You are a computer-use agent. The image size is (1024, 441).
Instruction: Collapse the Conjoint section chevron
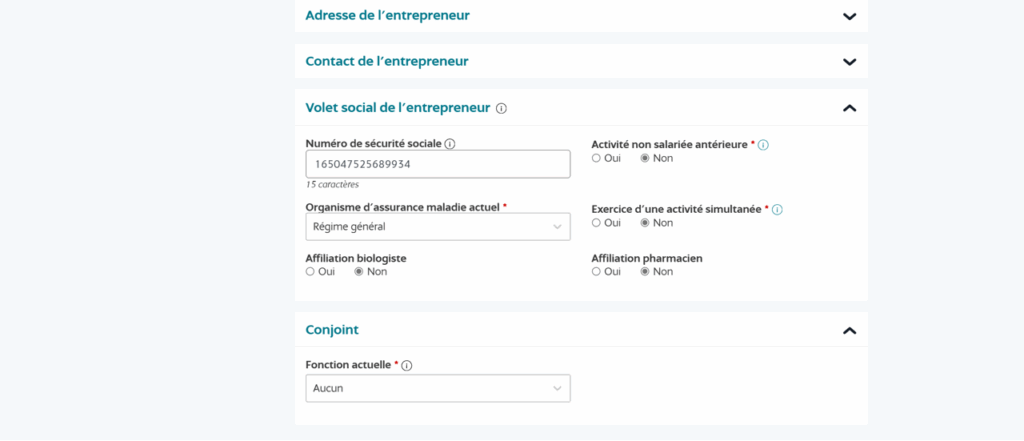849,330
